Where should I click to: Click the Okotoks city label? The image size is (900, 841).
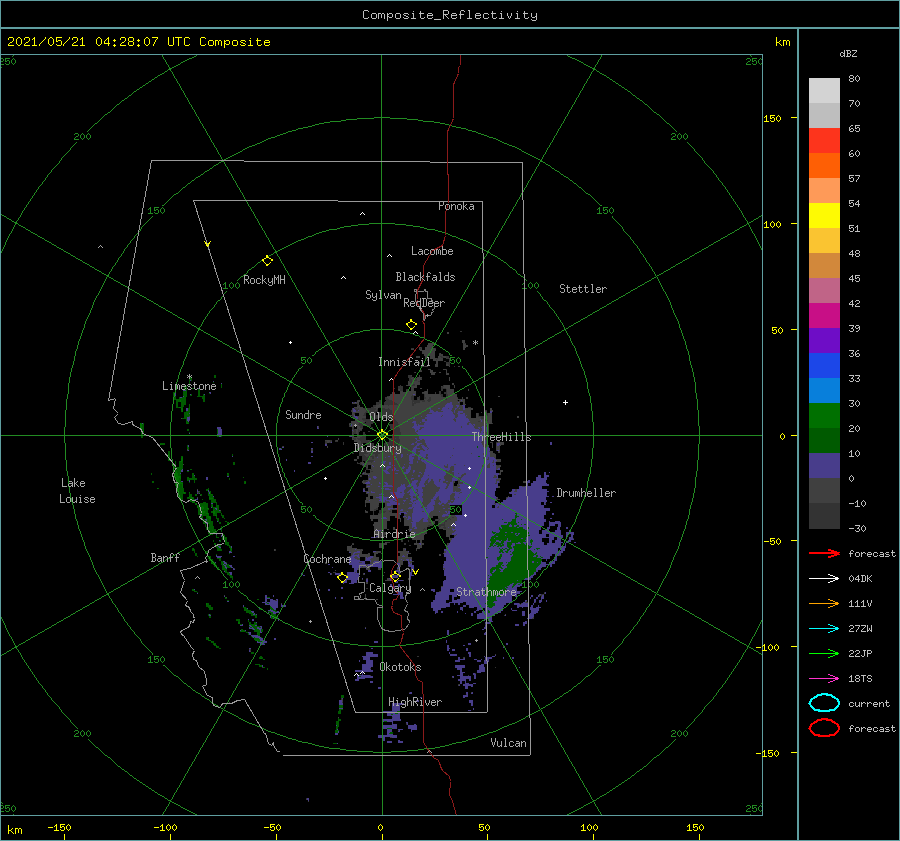pyautogui.click(x=400, y=667)
